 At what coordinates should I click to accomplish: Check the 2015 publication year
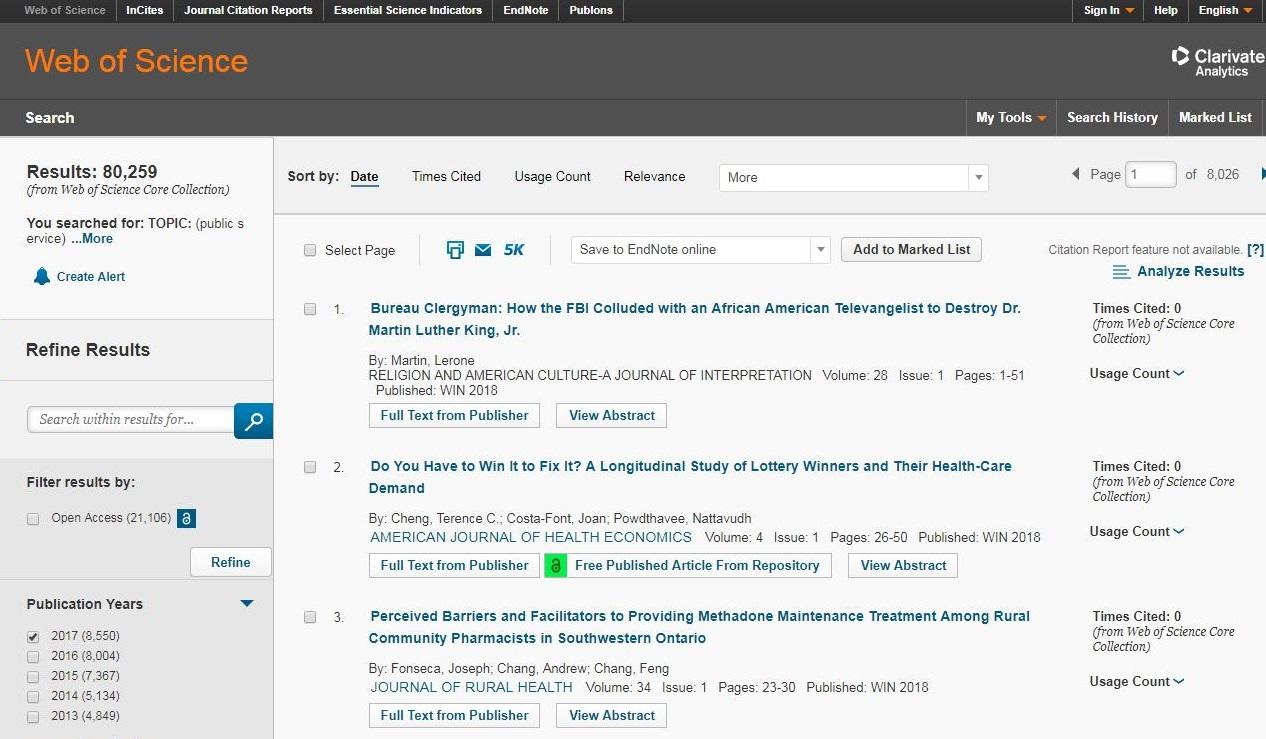coord(33,677)
